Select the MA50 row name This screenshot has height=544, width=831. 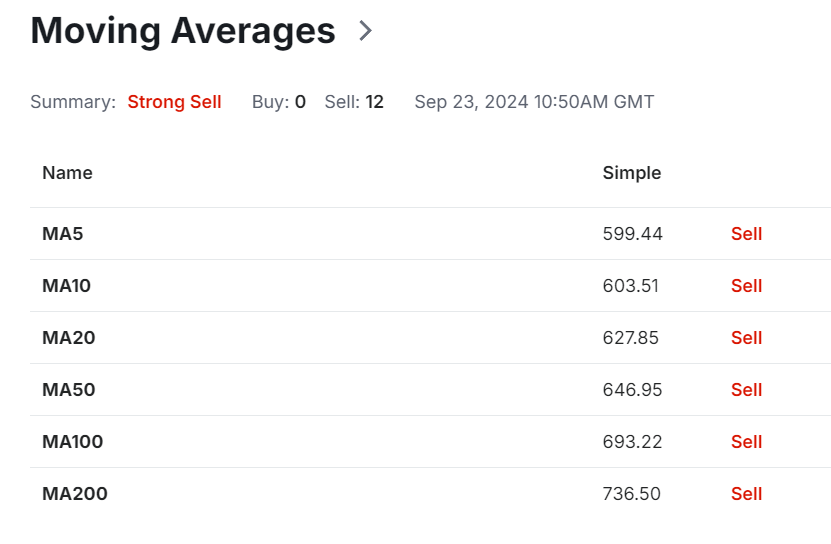point(68,389)
